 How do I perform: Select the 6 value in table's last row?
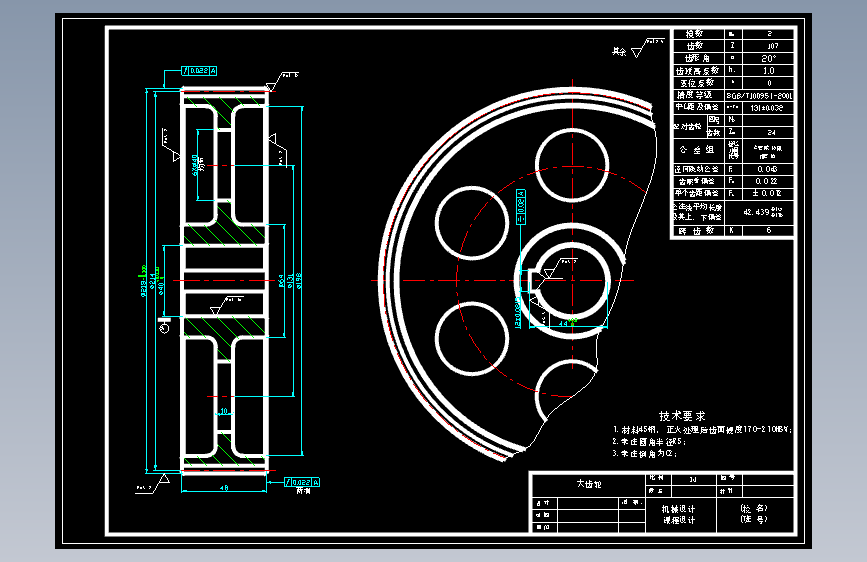tap(768, 230)
